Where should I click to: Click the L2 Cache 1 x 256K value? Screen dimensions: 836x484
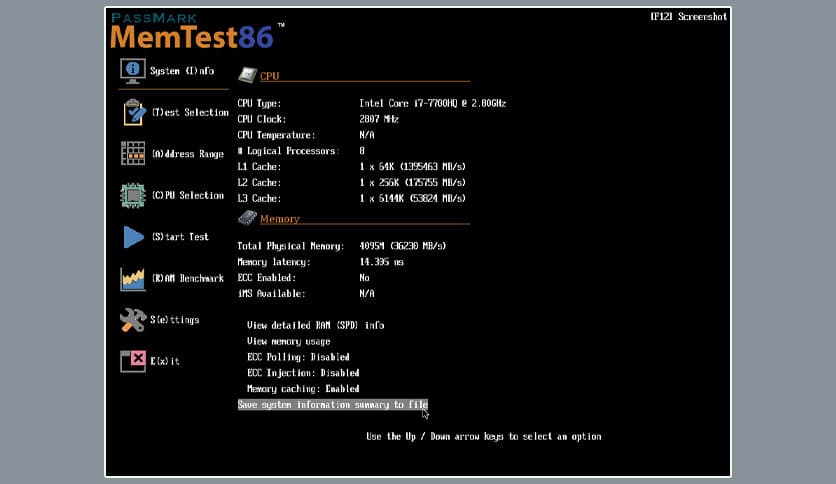tap(412, 183)
